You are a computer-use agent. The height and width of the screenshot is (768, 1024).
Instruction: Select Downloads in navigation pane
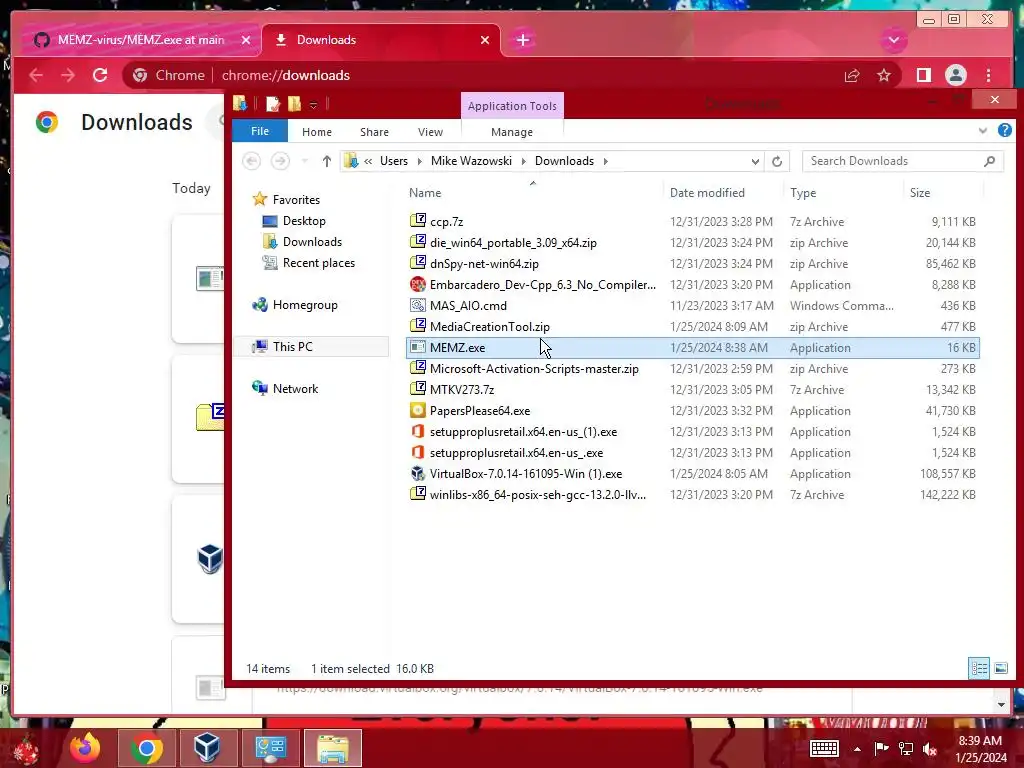click(312, 242)
